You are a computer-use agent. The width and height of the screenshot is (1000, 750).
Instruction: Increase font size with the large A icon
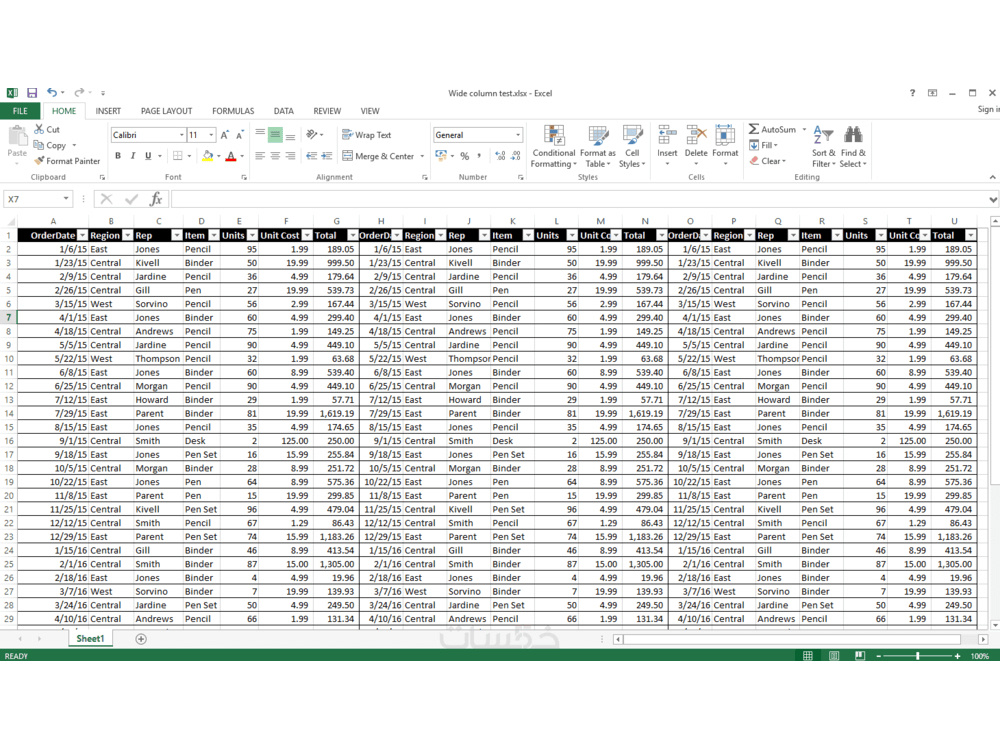224,135
